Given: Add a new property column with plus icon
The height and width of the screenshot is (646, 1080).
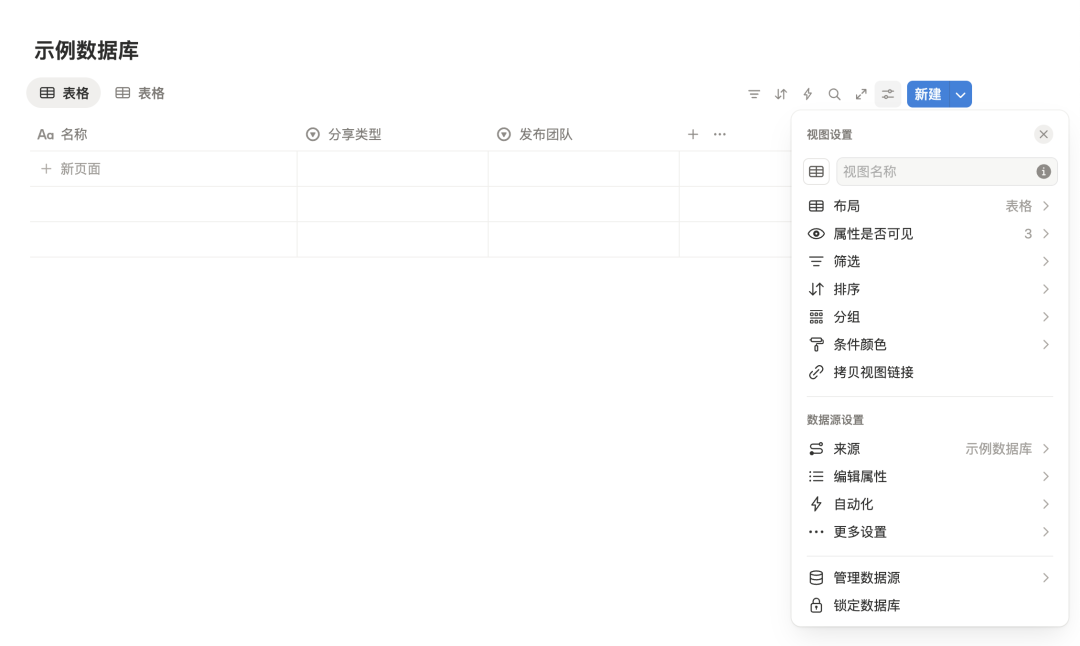Looking at the screenshot, I should pos(693,134).
